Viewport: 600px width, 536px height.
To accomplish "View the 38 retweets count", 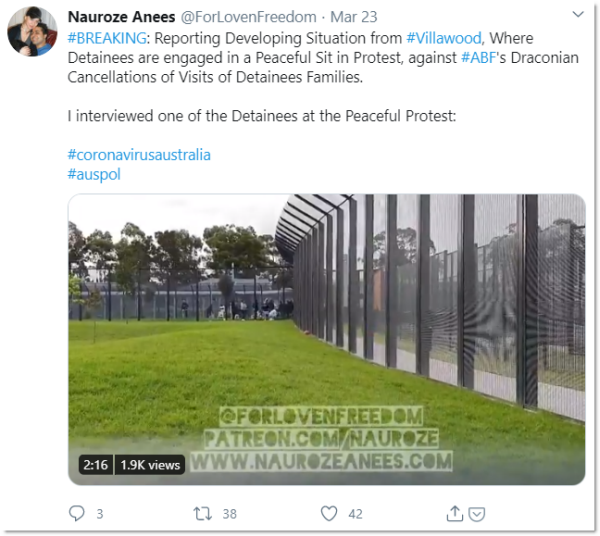I will [230, 514].
